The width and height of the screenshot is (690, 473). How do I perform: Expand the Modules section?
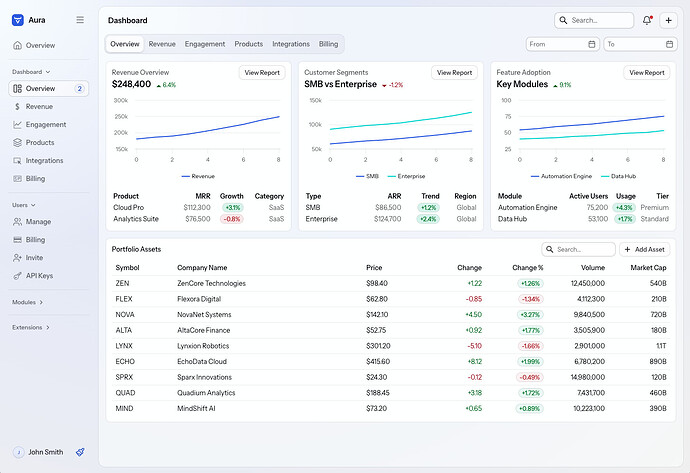[x=28, y=301]
